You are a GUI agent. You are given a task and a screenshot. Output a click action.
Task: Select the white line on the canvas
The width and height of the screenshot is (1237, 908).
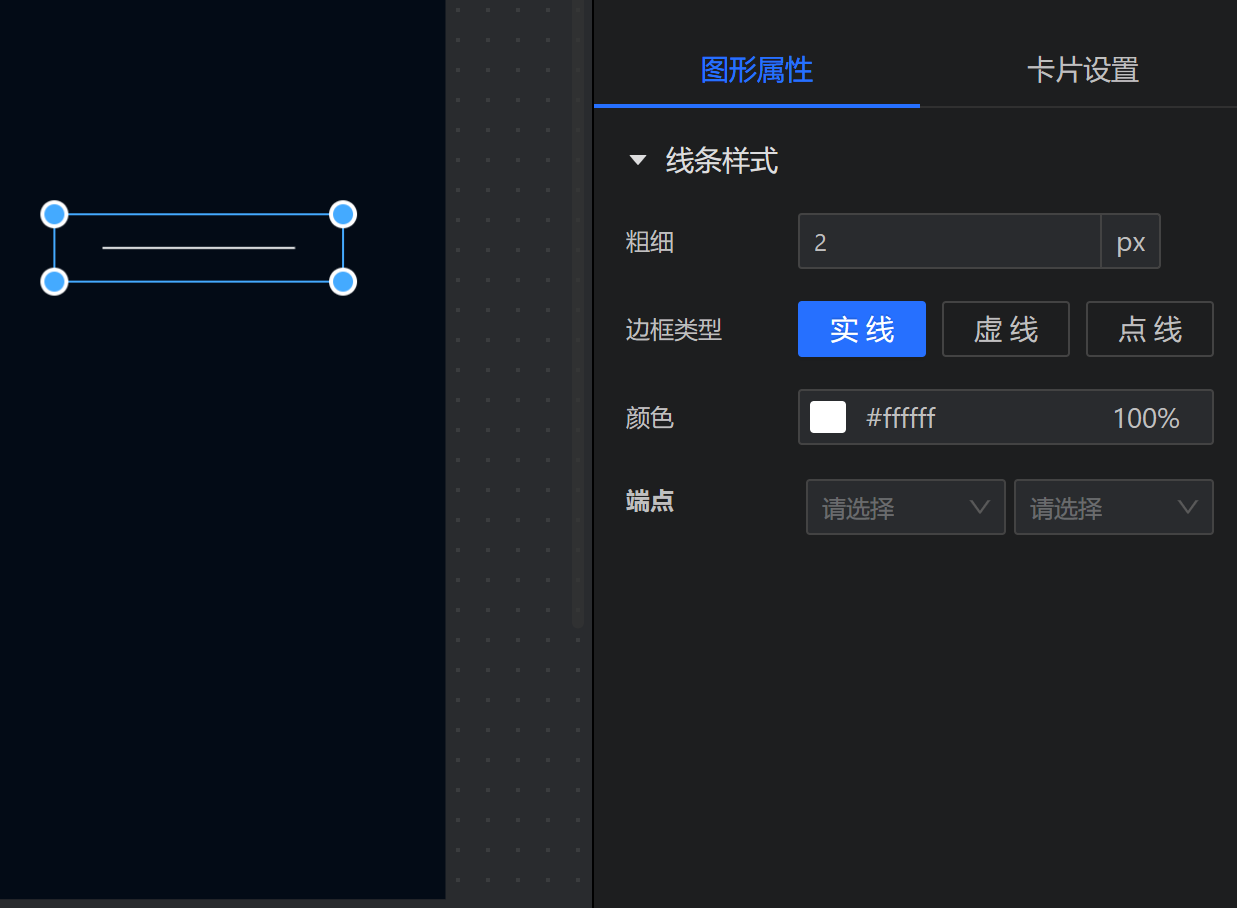coord(198,247)
